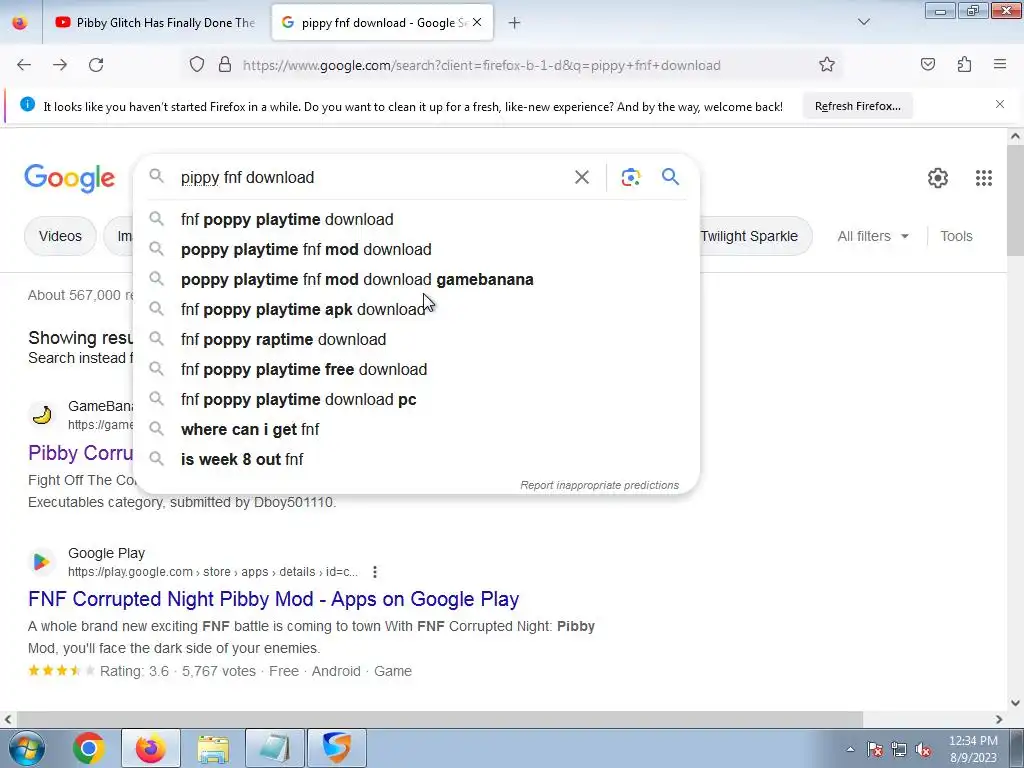Choose suggestion fnf poppy playtime download
Viewport: 1024px width, 768px height.
point(416,219)
